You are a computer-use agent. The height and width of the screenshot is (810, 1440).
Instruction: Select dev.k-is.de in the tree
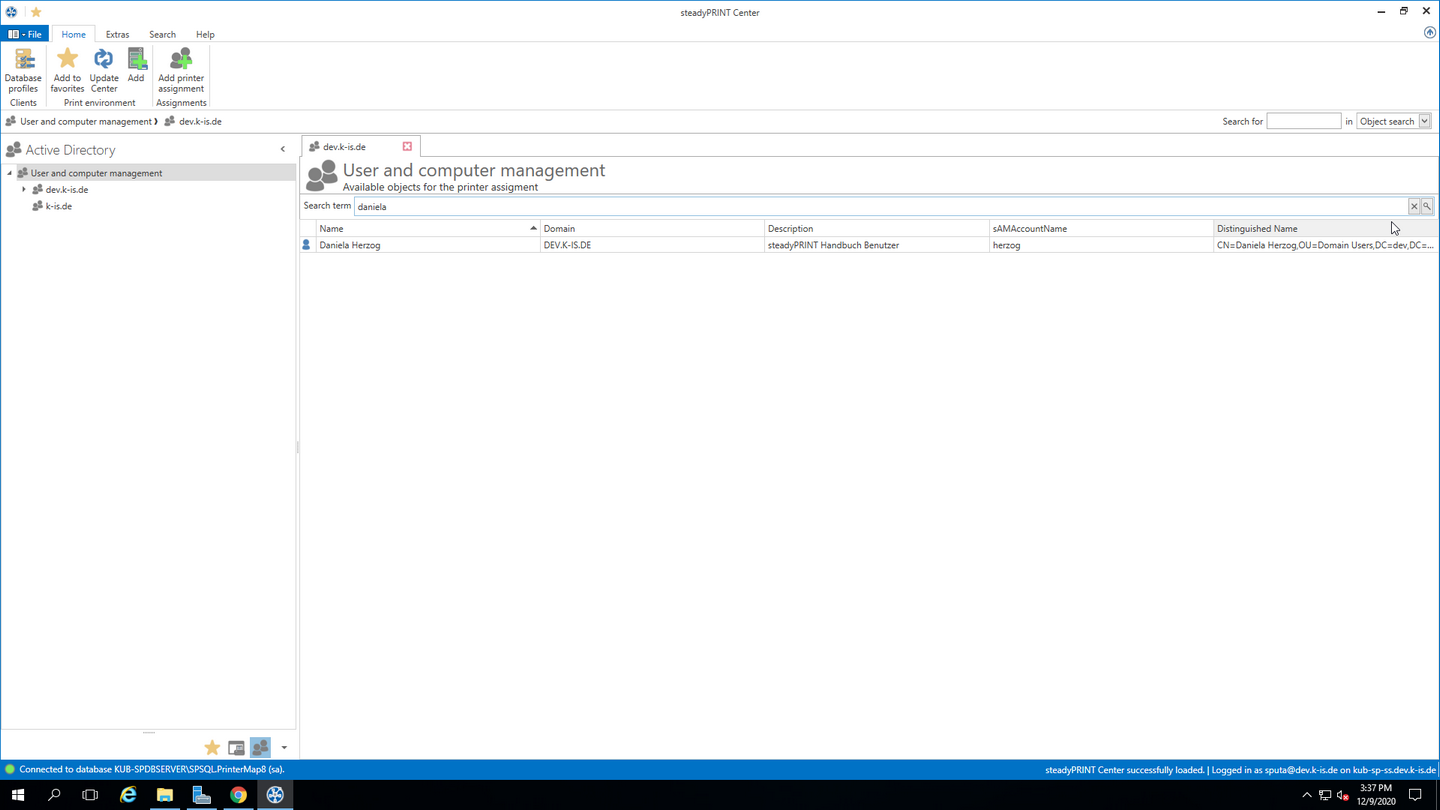click(67, 189)
